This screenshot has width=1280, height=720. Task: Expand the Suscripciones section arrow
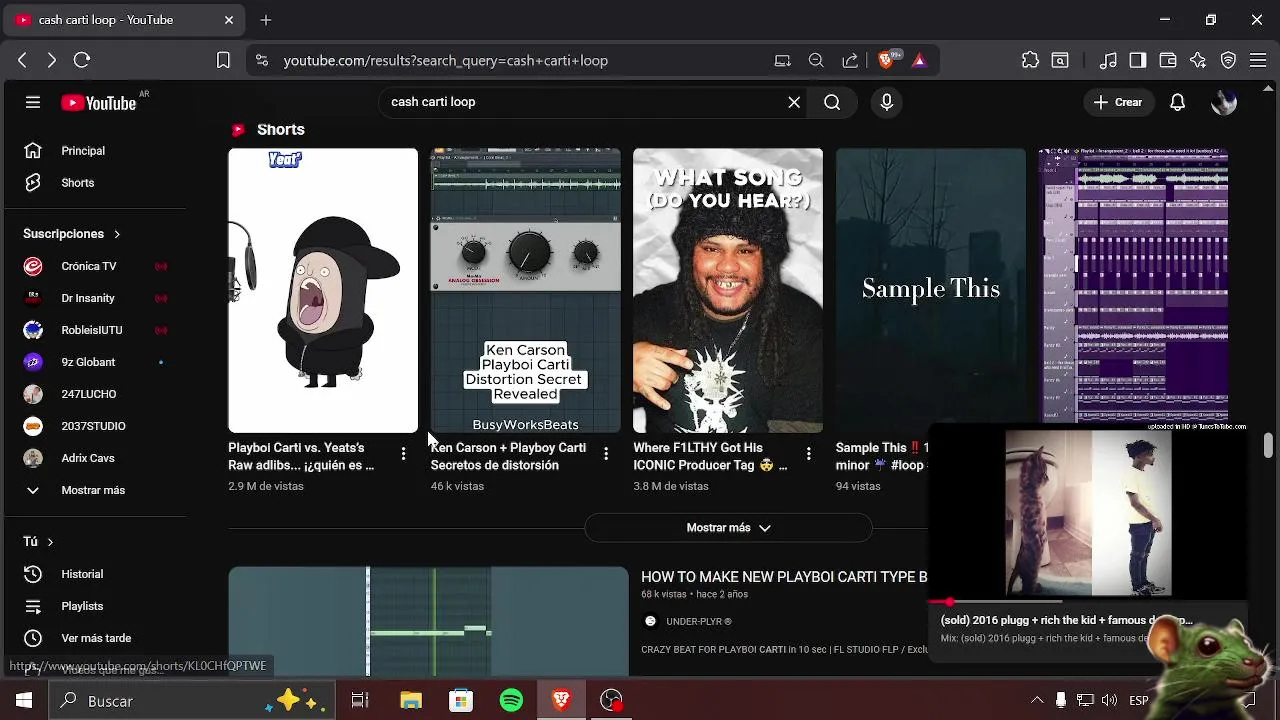(x=116, y=234)
